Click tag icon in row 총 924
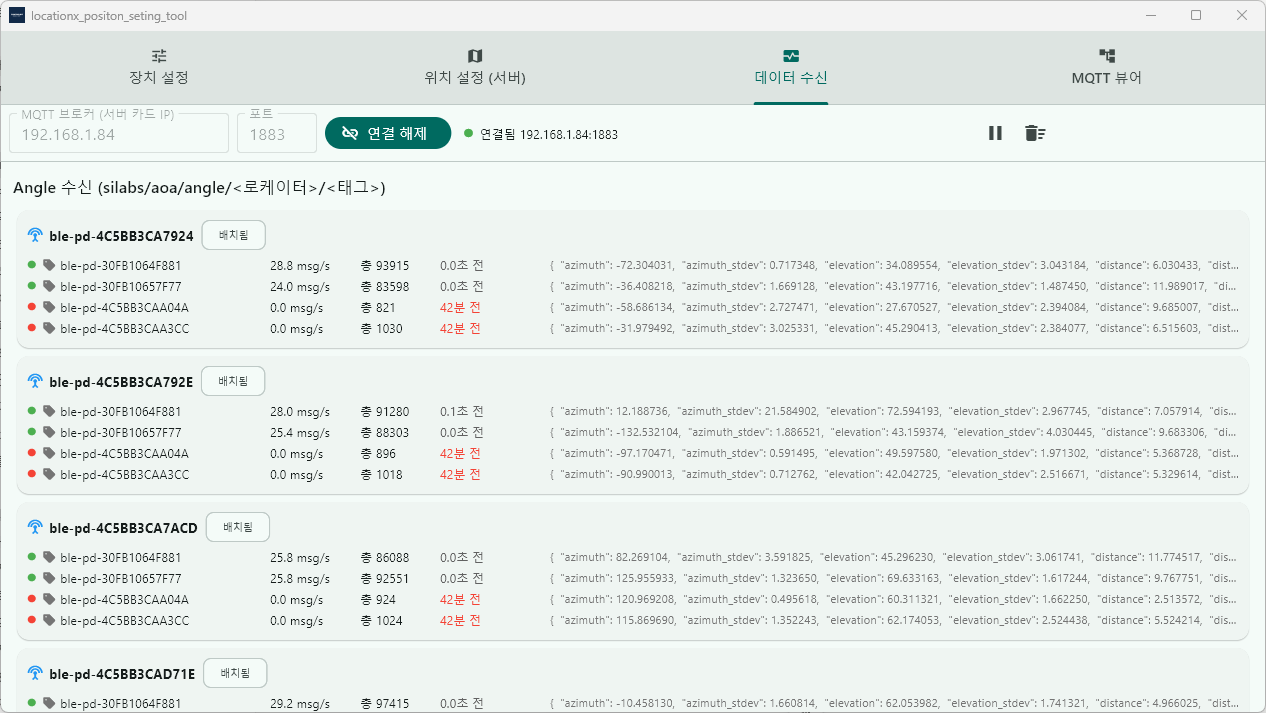 (x=49, y=600)
